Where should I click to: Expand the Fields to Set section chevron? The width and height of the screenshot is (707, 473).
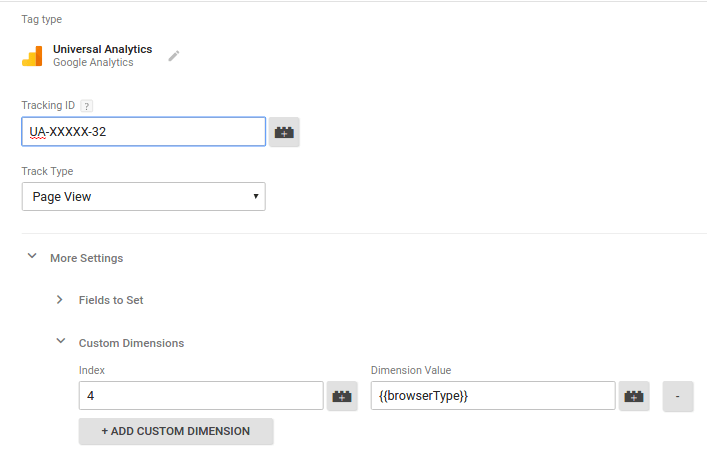[60, 299]
